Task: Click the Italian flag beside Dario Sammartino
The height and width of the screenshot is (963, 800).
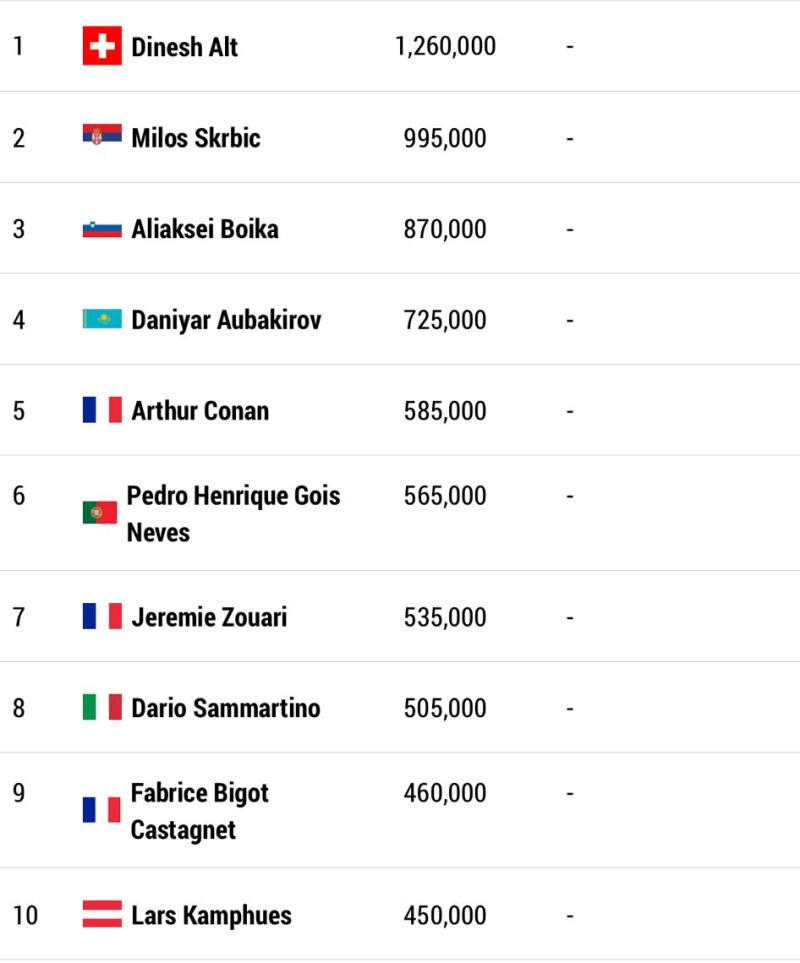Action: tap(102, 707)
